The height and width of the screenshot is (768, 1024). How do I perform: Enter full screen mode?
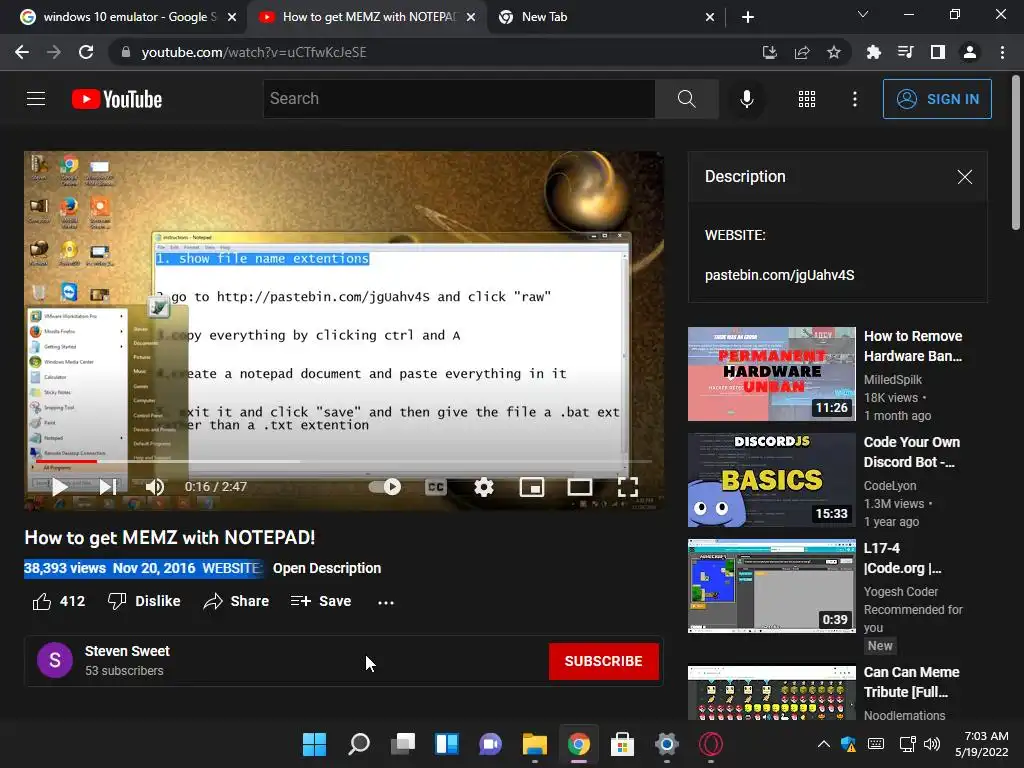coord(628,487)
